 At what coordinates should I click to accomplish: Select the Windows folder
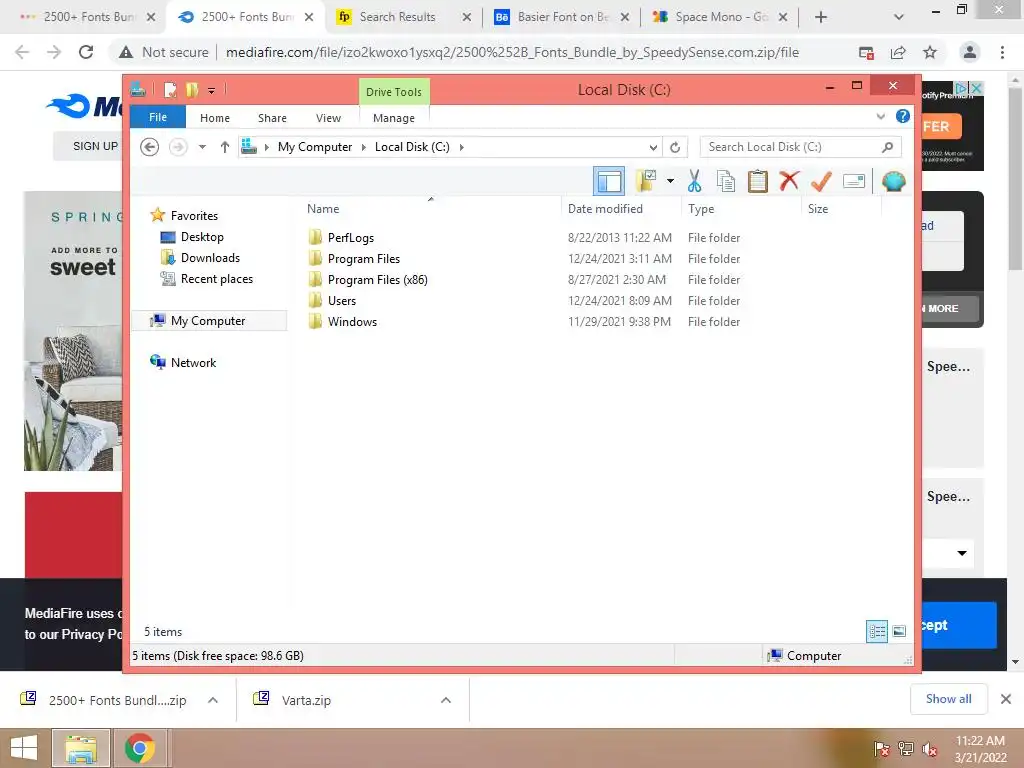coord(352,321)
